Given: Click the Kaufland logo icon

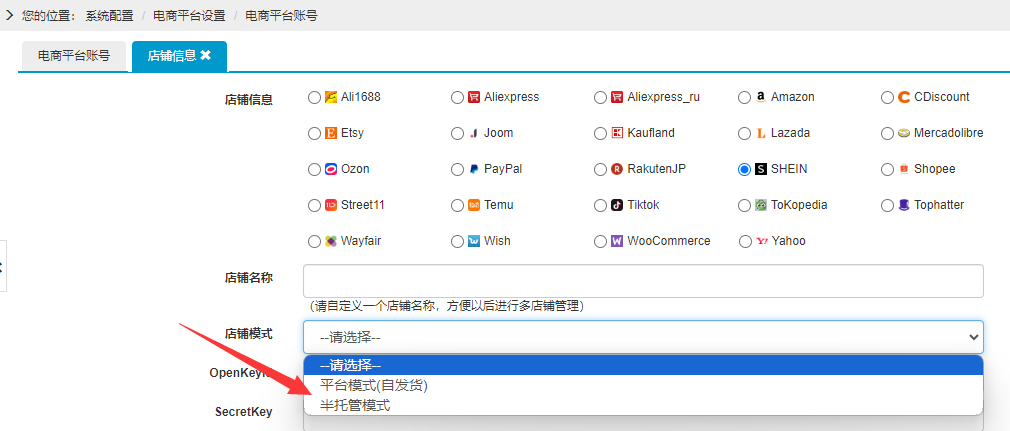Looking at the screenshot, I should tap(617, 133).
